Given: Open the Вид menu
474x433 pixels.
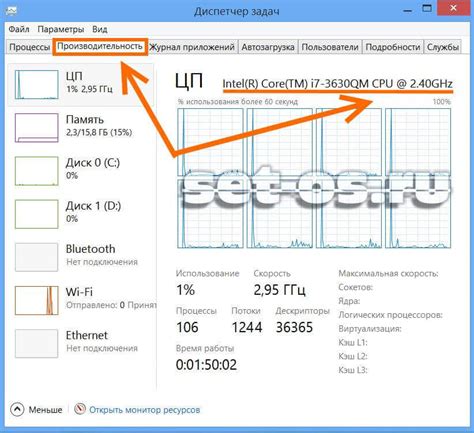Looking at the screenshot, I should click(100, 29).
